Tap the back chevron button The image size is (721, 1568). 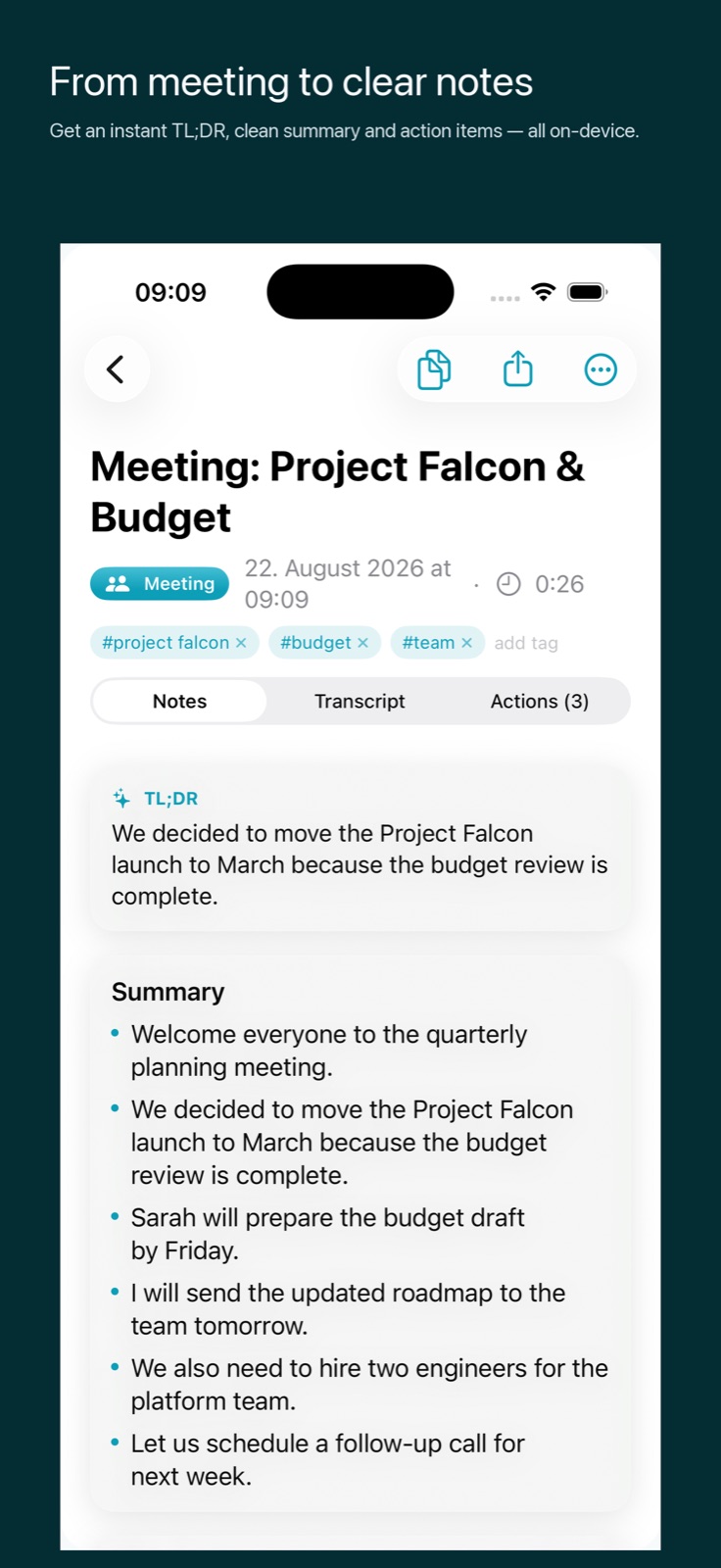pos(116,369)
